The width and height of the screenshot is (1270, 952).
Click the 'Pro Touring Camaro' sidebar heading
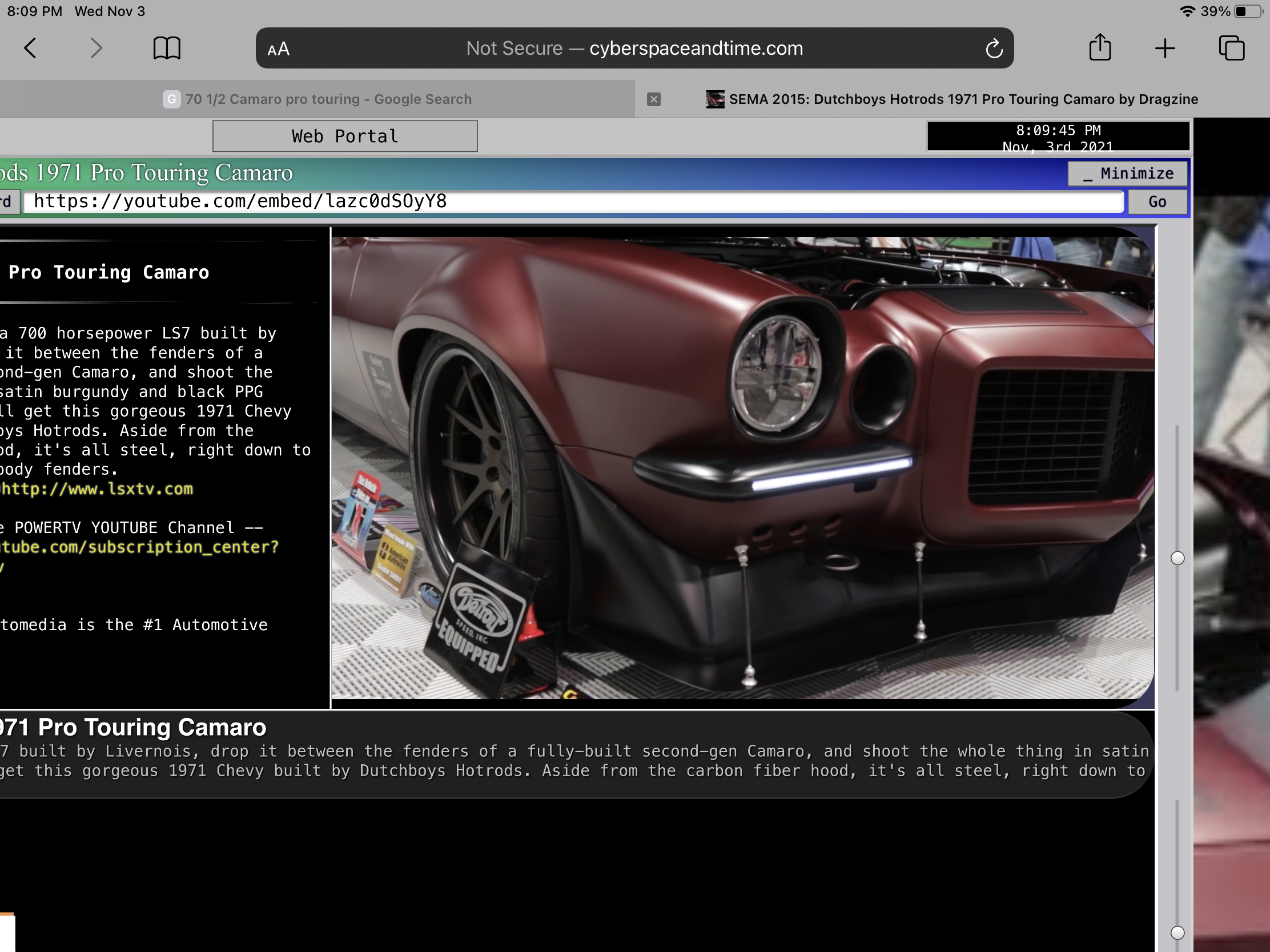[108, 272]
